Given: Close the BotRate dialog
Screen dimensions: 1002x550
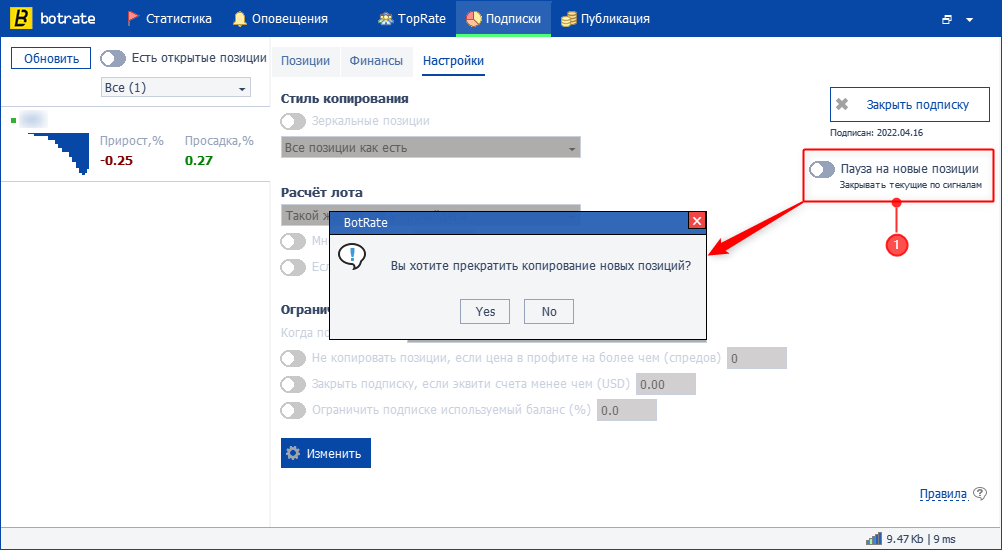Looking at the screenshot, I should tap(697, 221).
